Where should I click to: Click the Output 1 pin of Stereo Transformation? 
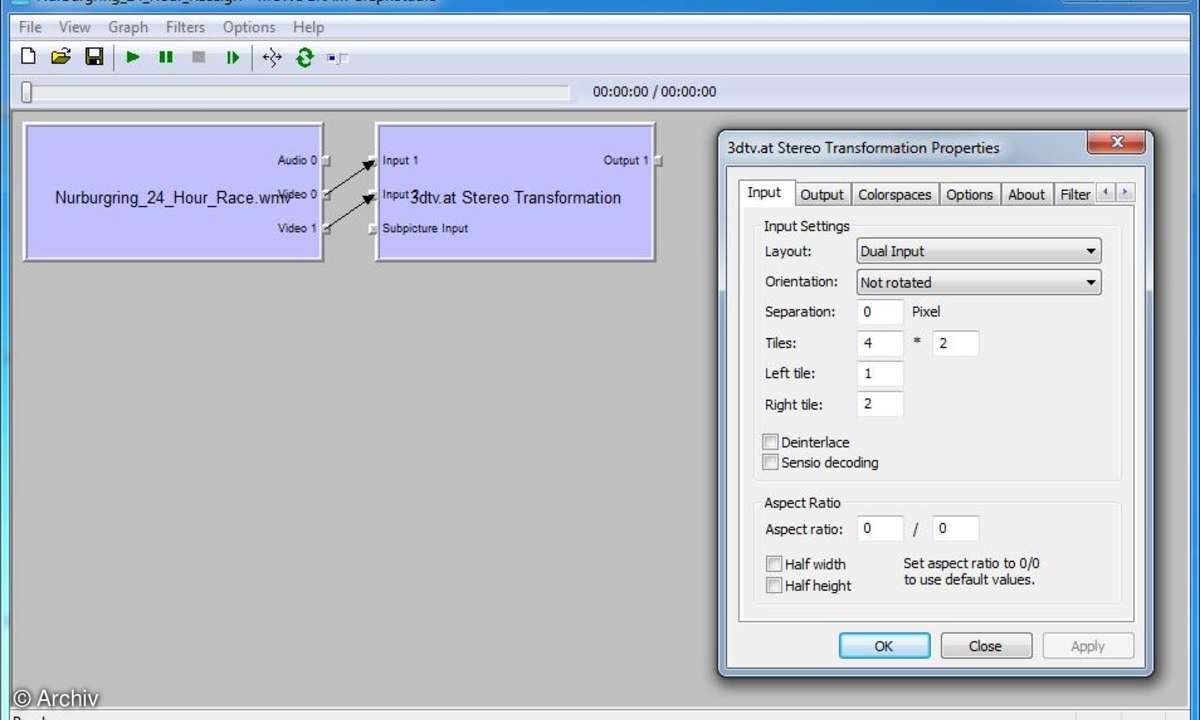pyautogui.click(x=658, y=161)
